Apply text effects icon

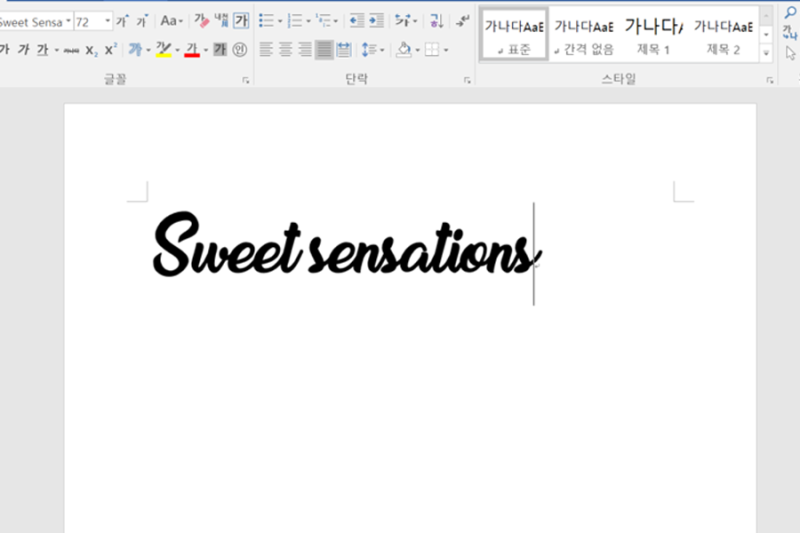coord(135,49)
